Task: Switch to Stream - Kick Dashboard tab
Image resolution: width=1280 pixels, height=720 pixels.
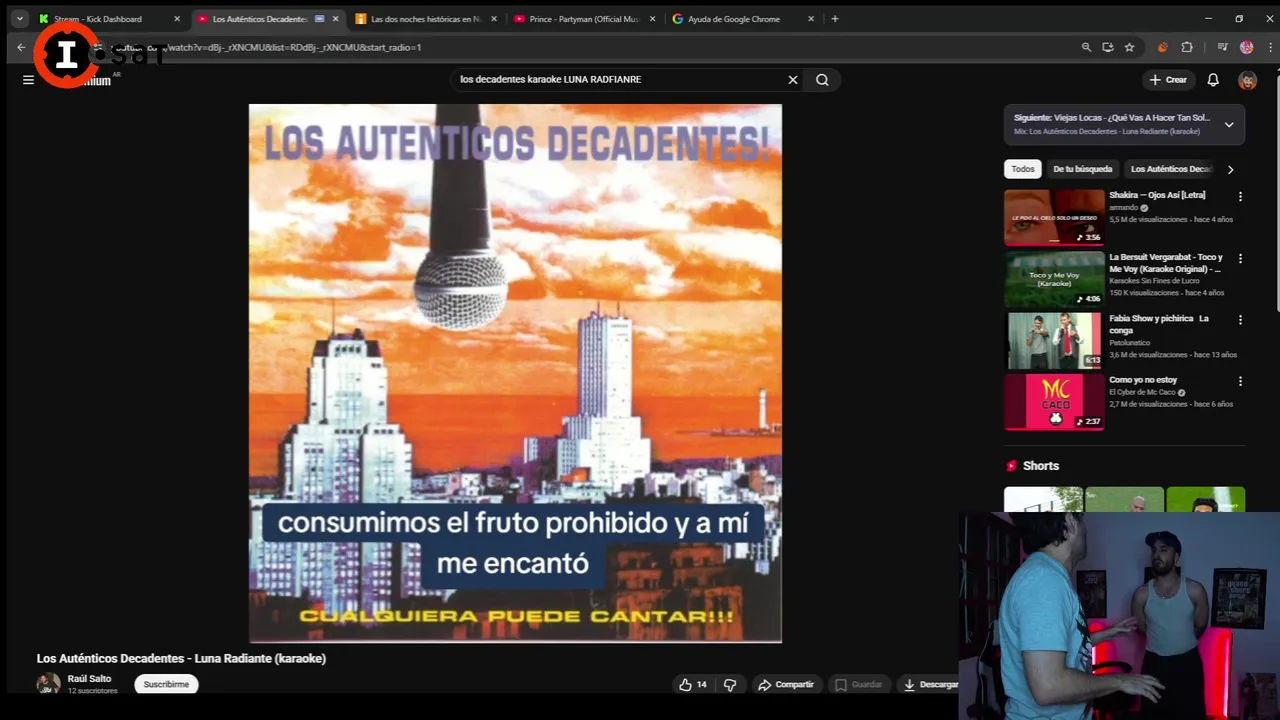Action: pyautogui.click(x=98, y=19)
